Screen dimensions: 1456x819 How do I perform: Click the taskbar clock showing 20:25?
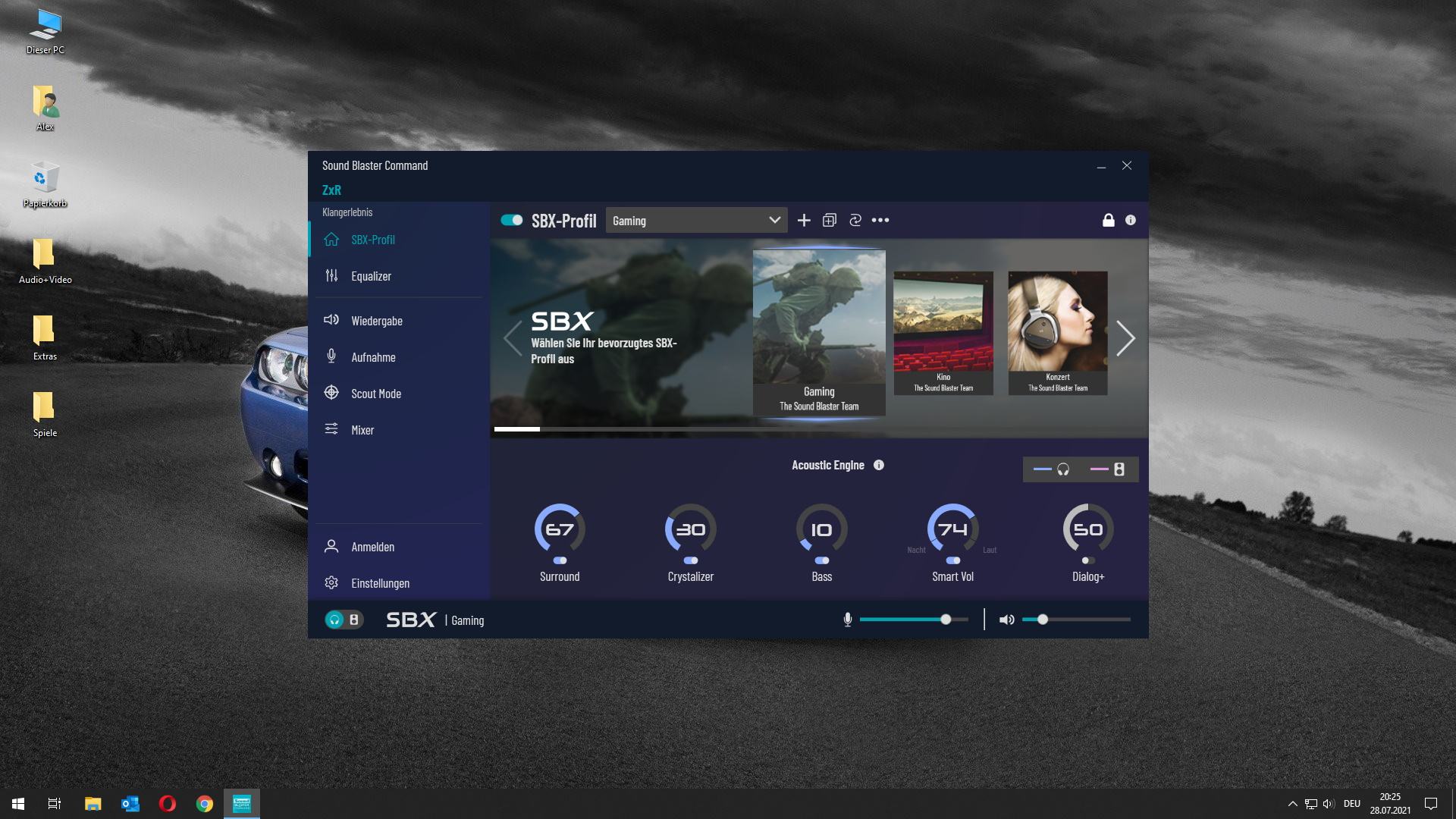pos(1390,804)
